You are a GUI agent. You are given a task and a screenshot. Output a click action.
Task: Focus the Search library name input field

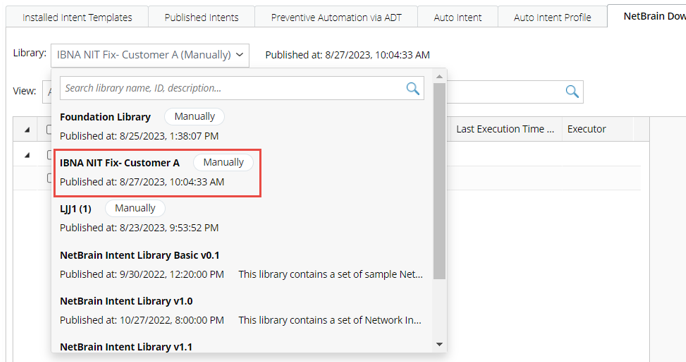pos(233,88)
